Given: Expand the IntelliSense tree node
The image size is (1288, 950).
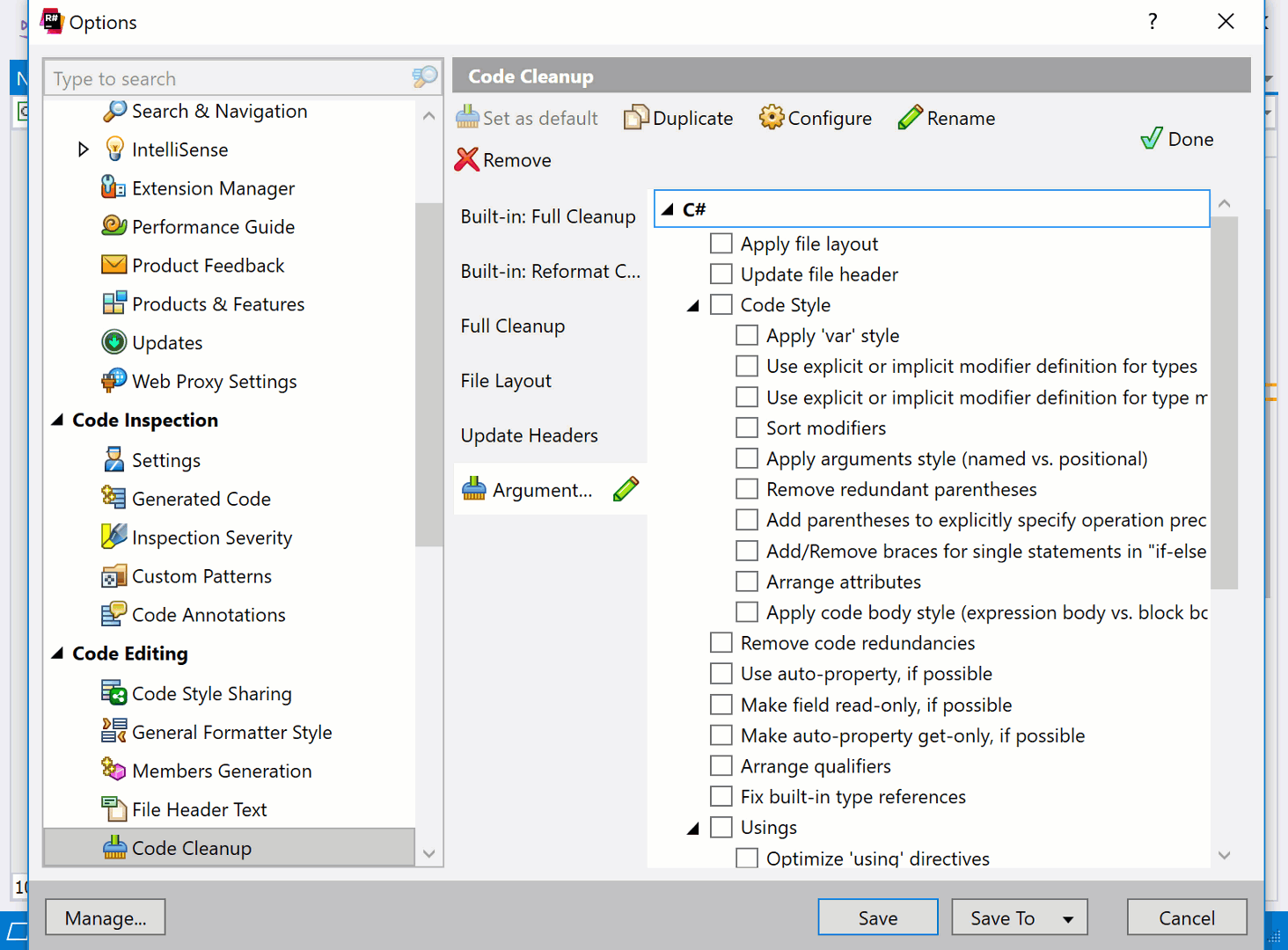Looking at the screenshot, I should pos(83,150).
